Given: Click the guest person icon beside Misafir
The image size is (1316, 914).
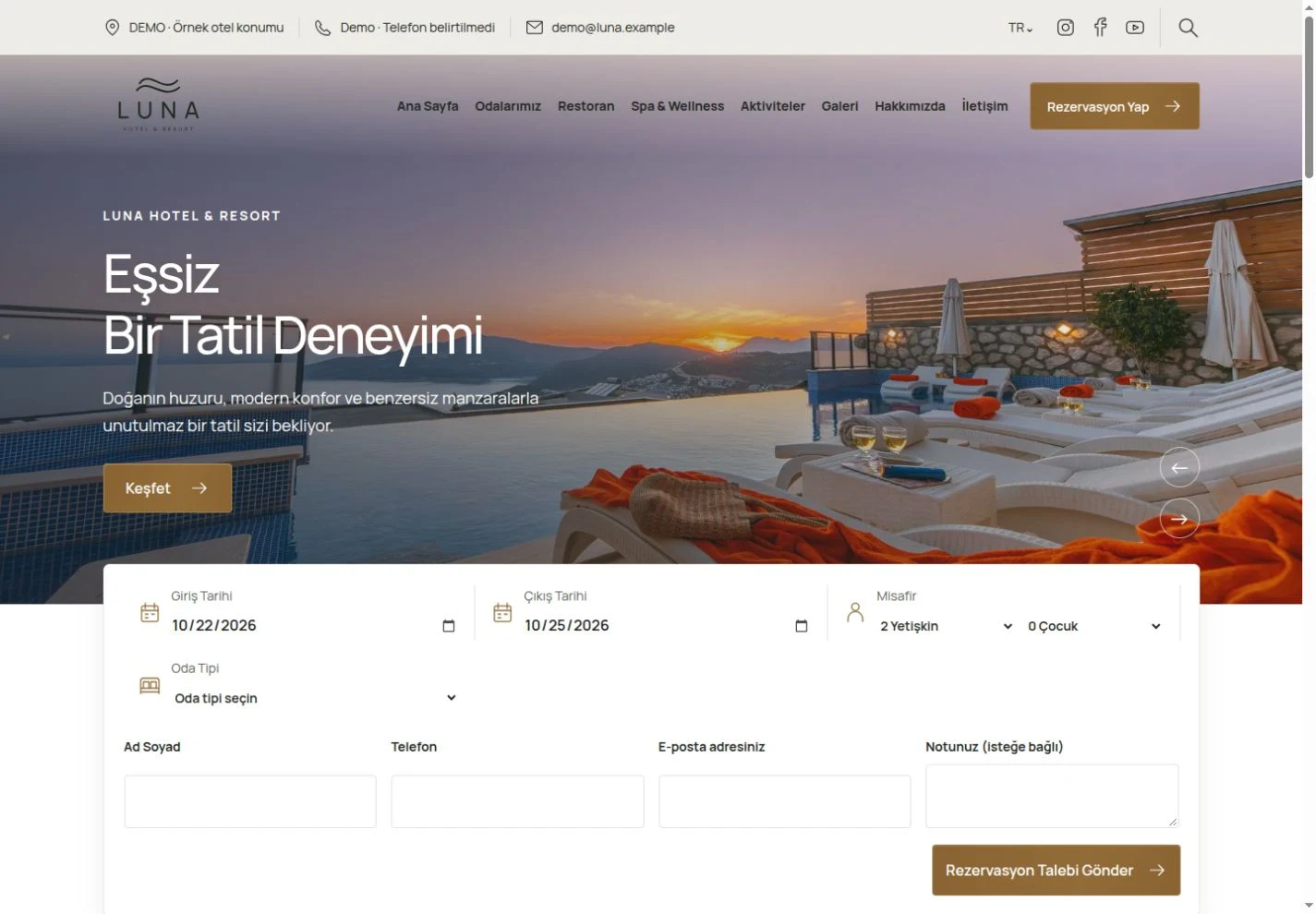Looking at the screenshot, I should 855,612.
